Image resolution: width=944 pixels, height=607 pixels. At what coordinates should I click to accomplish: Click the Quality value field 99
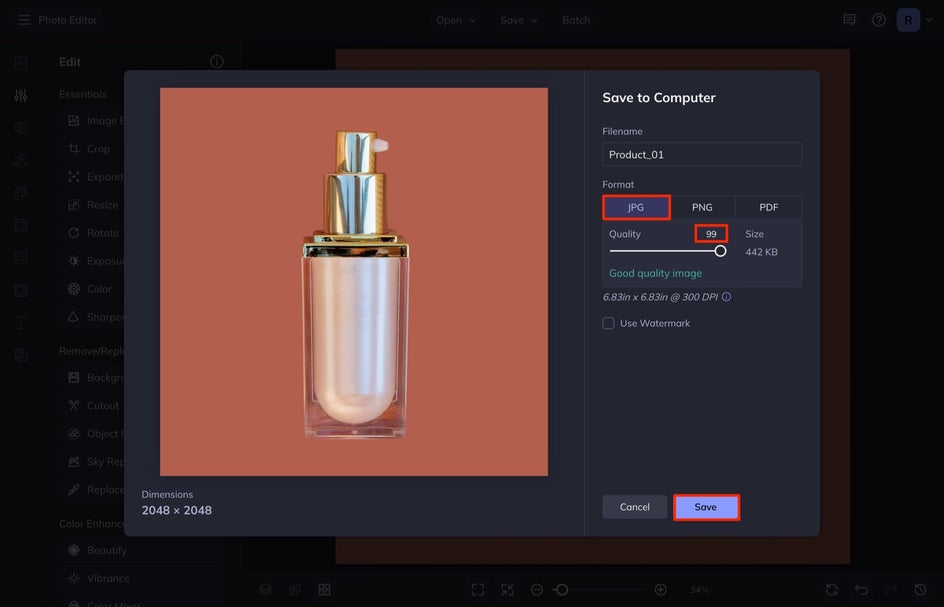click(x=711, y=234)
